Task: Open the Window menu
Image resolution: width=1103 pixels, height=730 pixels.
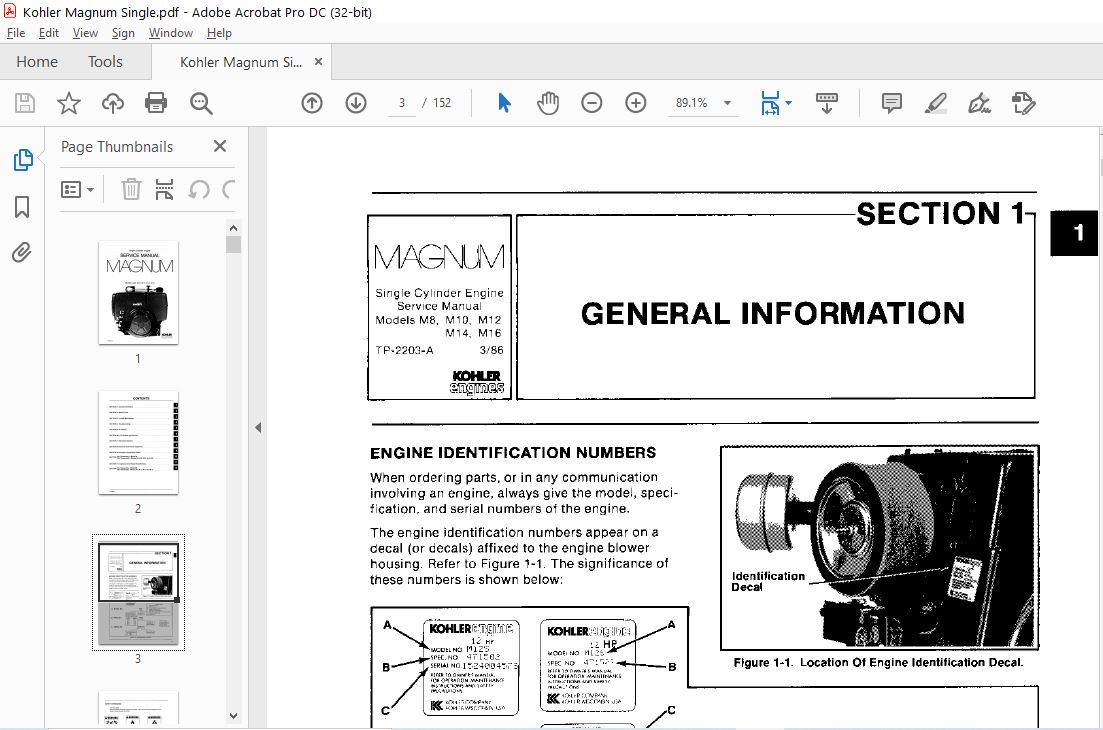Action: [x=170, y=33]
